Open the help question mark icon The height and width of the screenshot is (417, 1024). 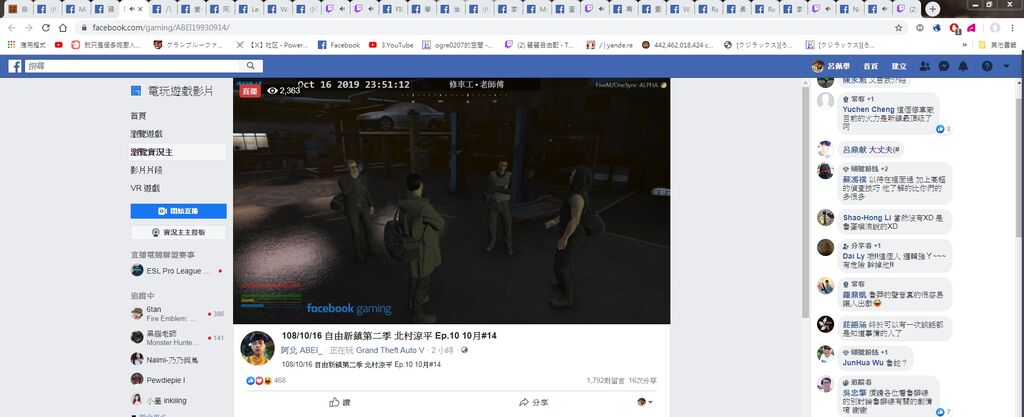[x=987, y=66]
